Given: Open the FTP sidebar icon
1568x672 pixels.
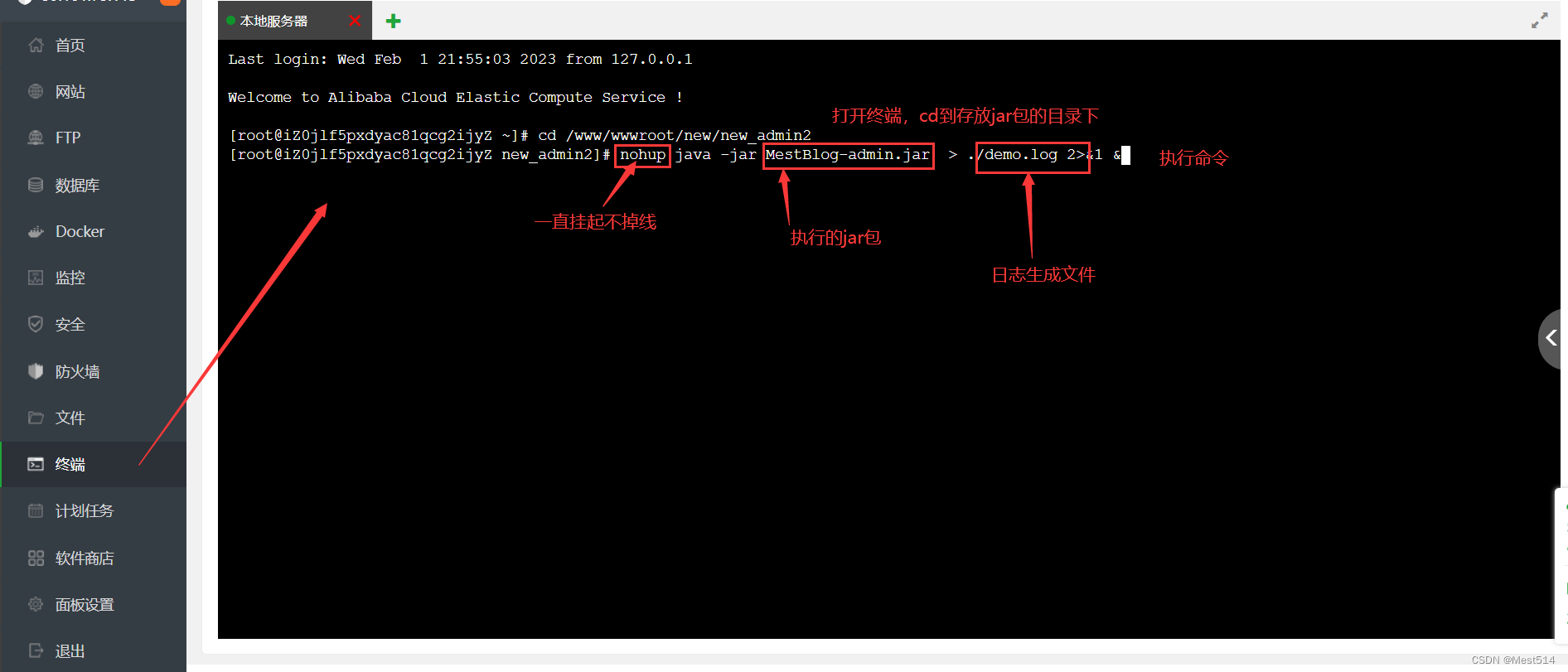Looking at the screenshot, I should [36, 138].
